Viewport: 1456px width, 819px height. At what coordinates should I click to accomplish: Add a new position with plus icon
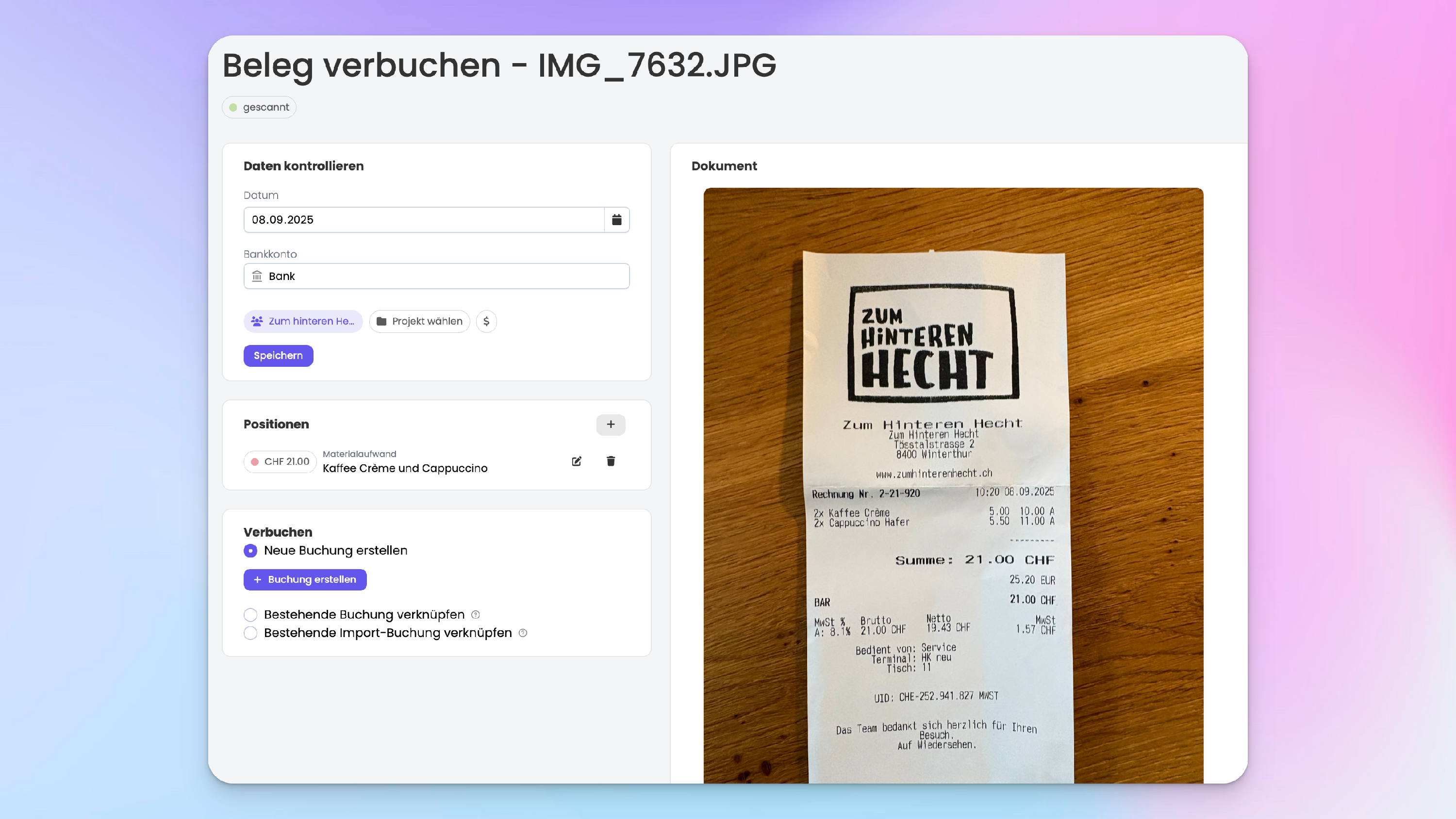(611, 425)
